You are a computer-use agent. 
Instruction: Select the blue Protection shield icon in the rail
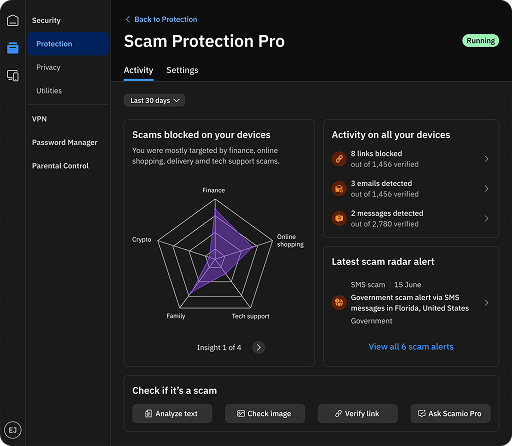13,48
